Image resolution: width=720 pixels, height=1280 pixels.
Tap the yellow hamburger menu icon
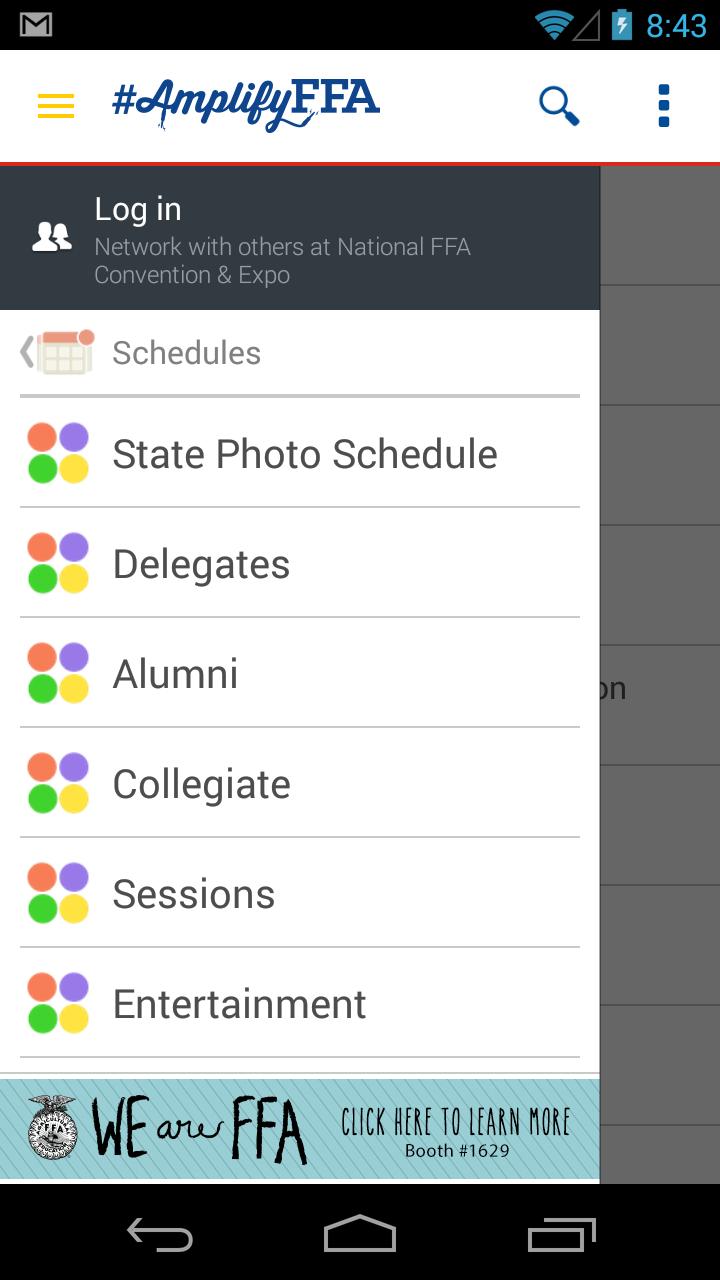click(x=56, y=105)
